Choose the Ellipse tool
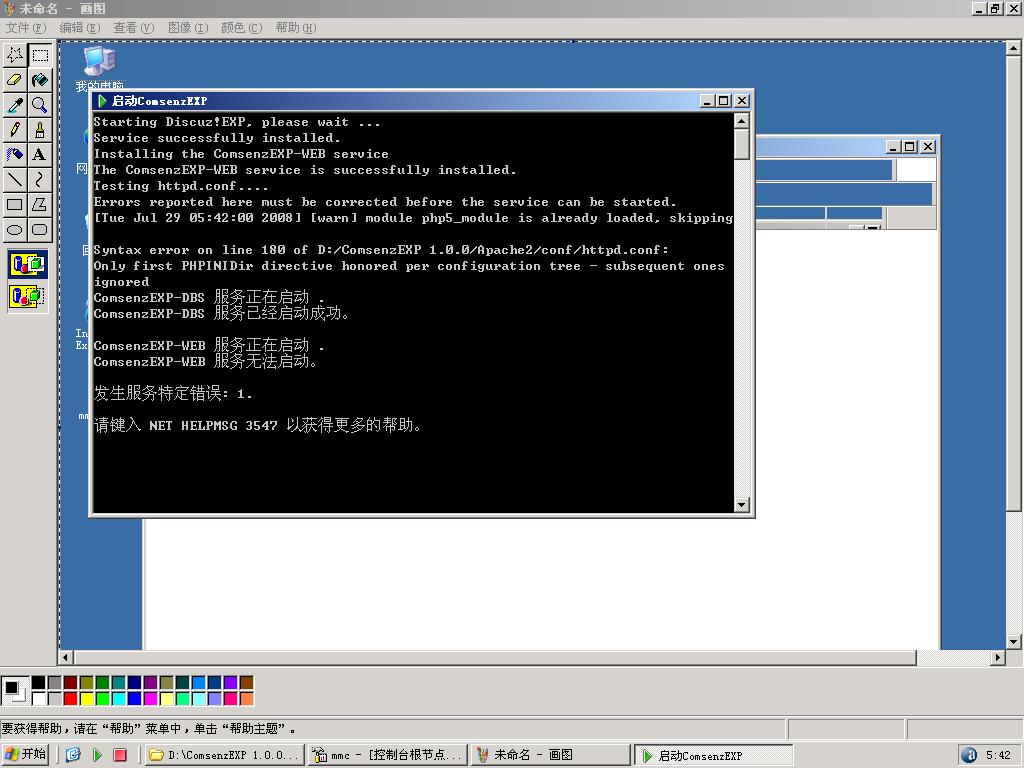The image size is (1024, 768). click(x=15, y=229)
